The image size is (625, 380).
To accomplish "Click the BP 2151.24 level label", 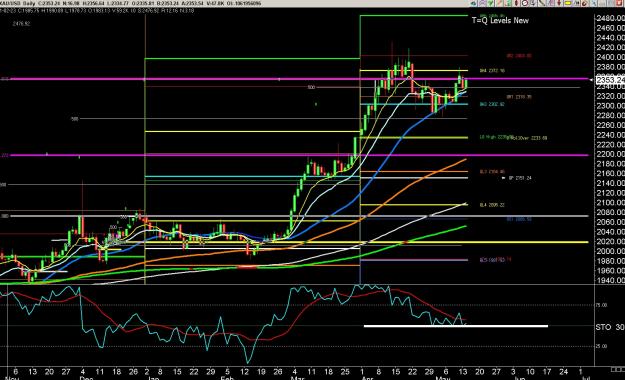I will tap(520, 178).
